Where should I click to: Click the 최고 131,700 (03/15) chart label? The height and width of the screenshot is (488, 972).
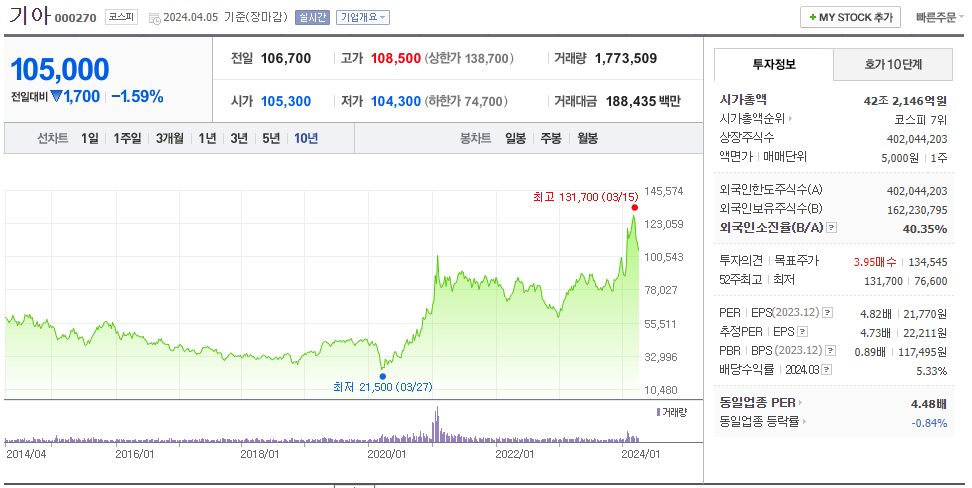click(x=585, y=197)
